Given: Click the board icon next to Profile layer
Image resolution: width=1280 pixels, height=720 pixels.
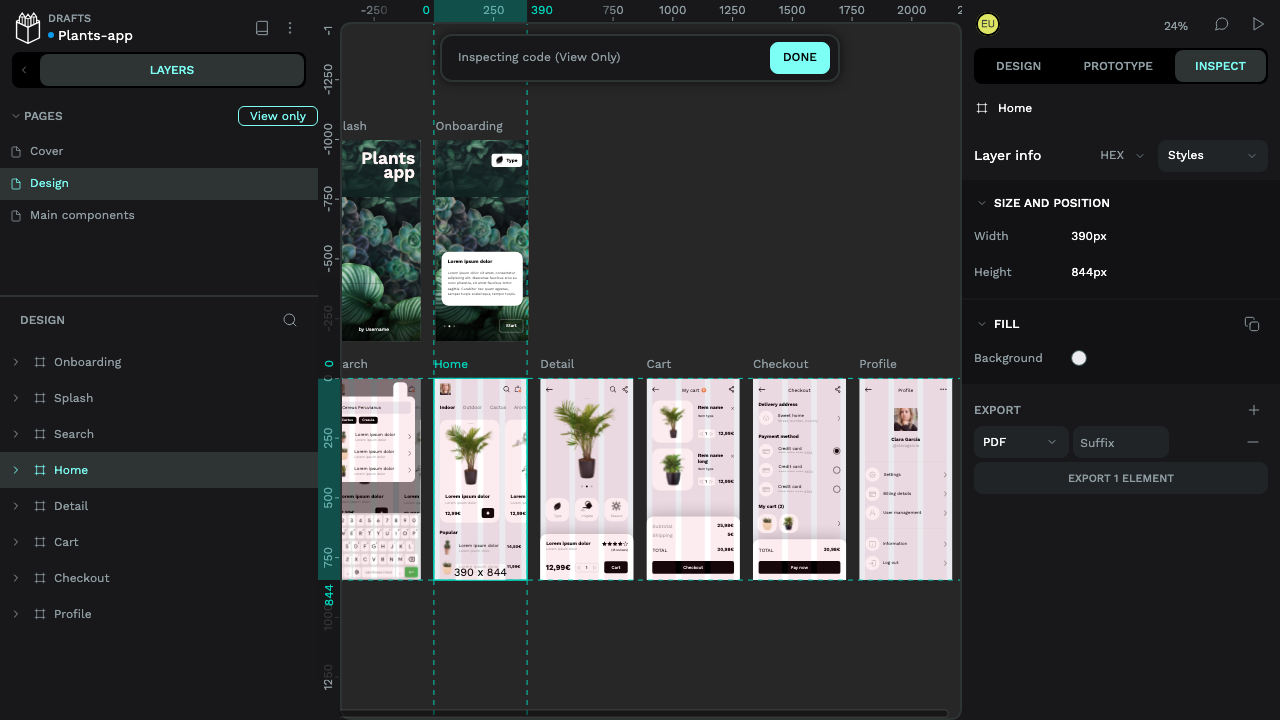Looking at the screenshot, I should click(40, 614).
